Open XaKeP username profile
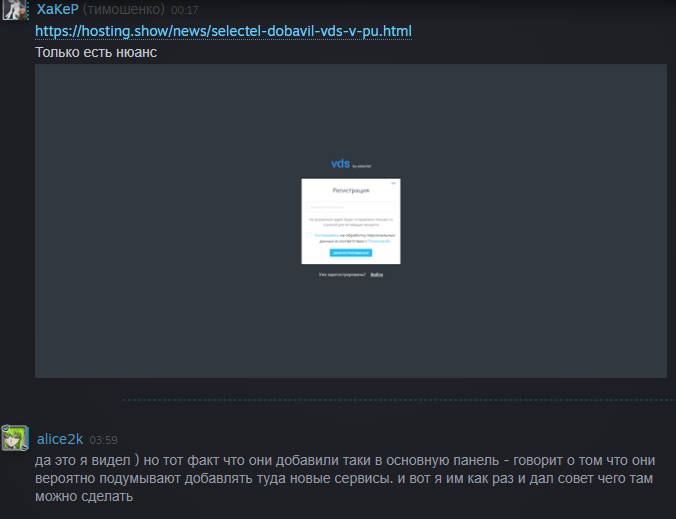Viewport: 676px width, 519px height. click(x=57, y=9)
